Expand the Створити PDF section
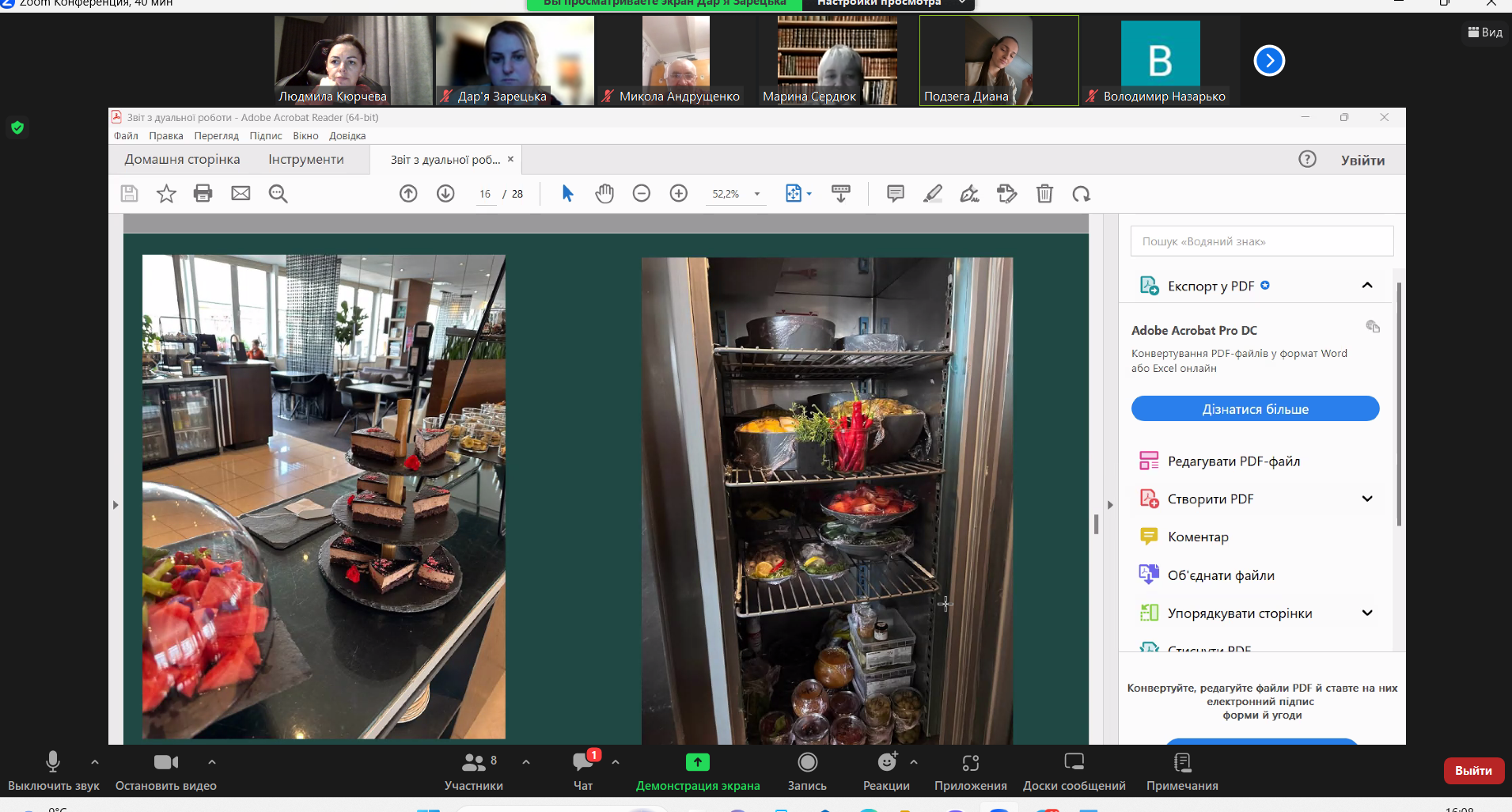The image size is (1512, 812). click(x=1366, y=499)
